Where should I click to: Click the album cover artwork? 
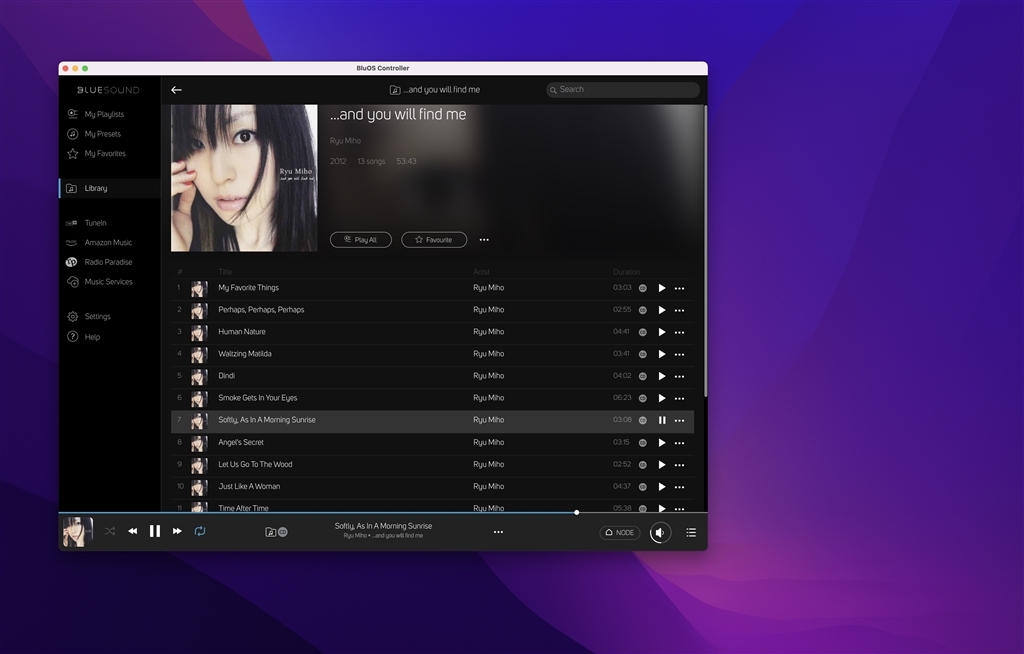[x=243, y=177]
